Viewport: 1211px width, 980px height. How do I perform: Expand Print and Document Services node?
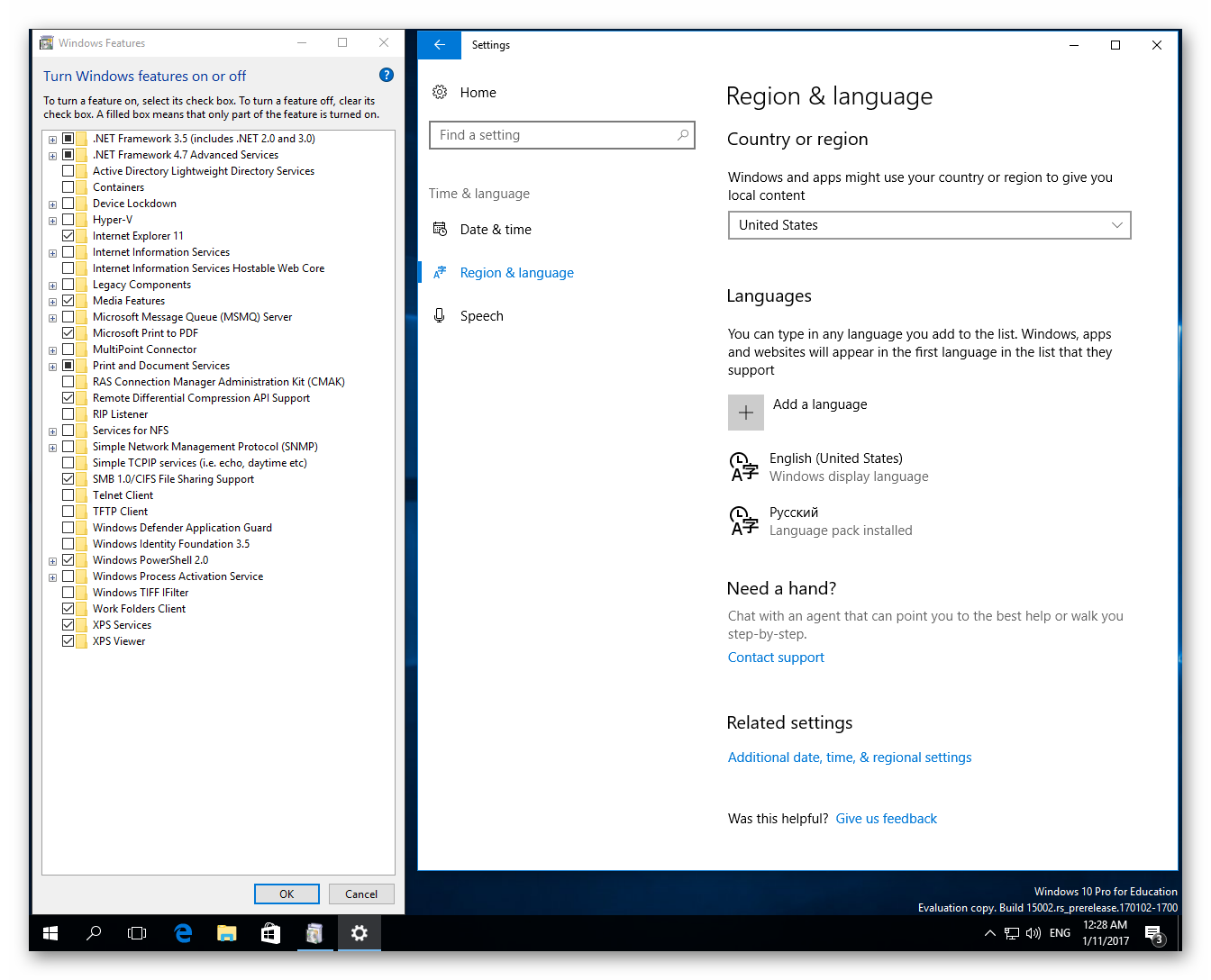point(52,367)
